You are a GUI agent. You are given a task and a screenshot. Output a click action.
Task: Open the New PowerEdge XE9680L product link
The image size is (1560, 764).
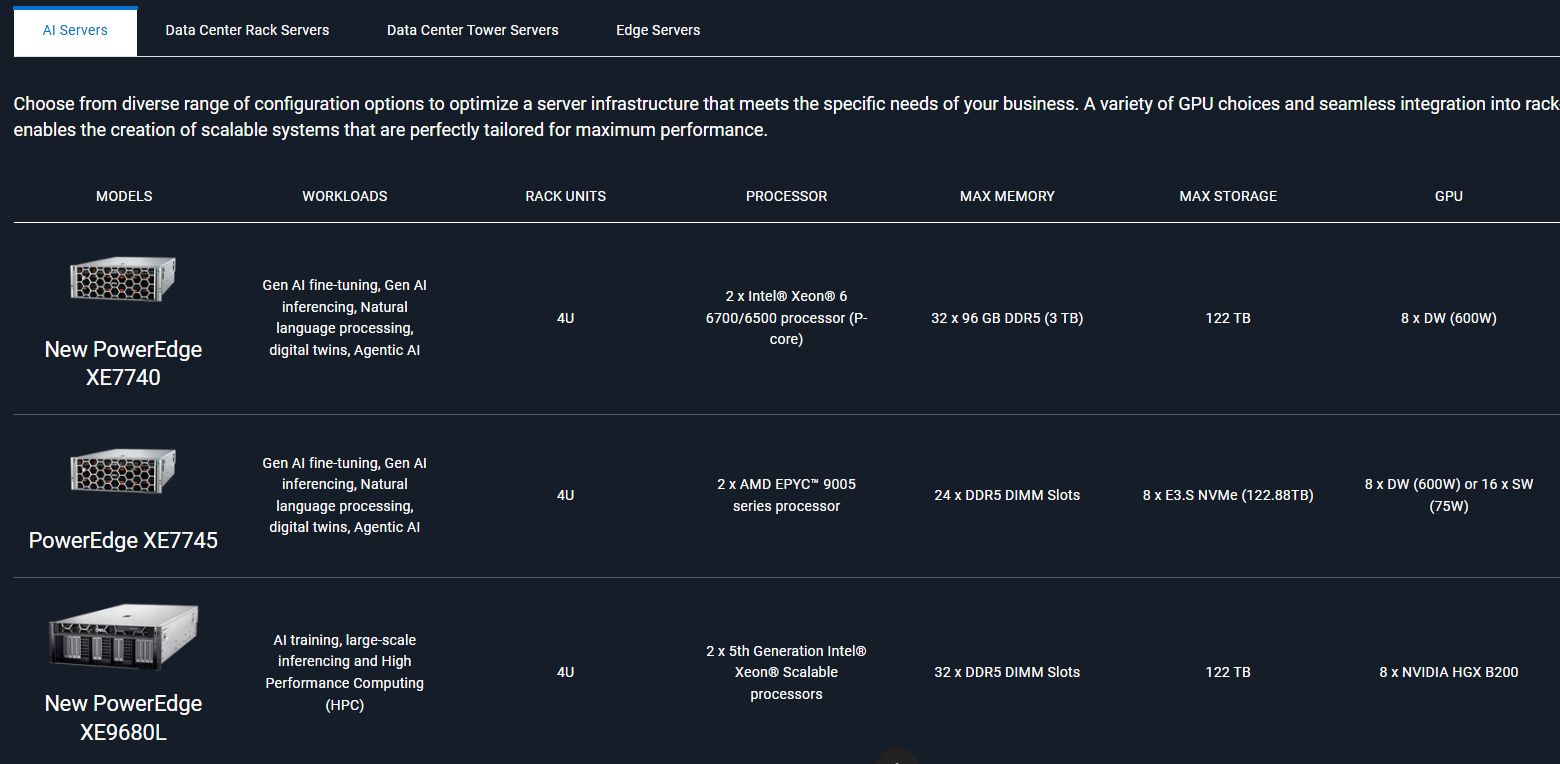123,717
